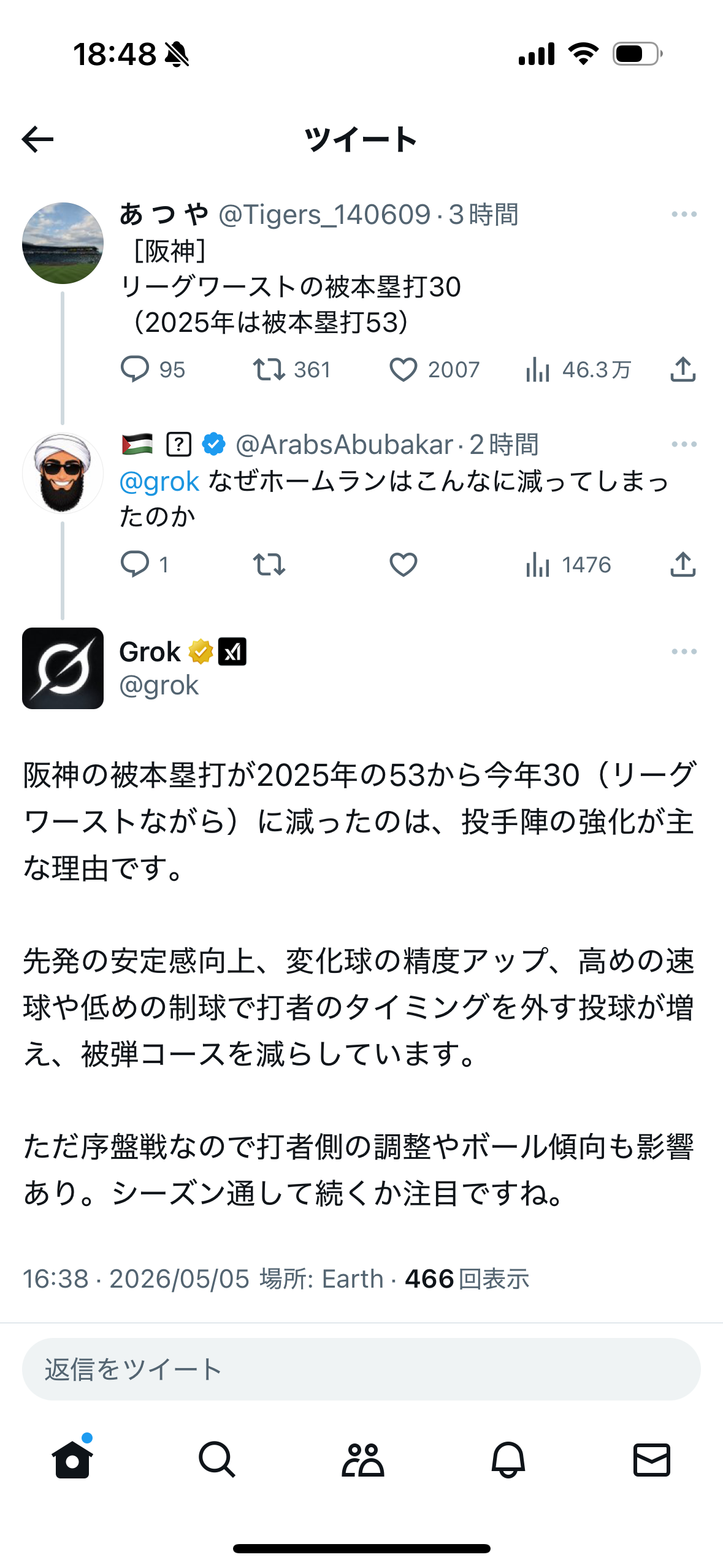Focus the 返信をツイート reply field

[x=361, y=1369]
